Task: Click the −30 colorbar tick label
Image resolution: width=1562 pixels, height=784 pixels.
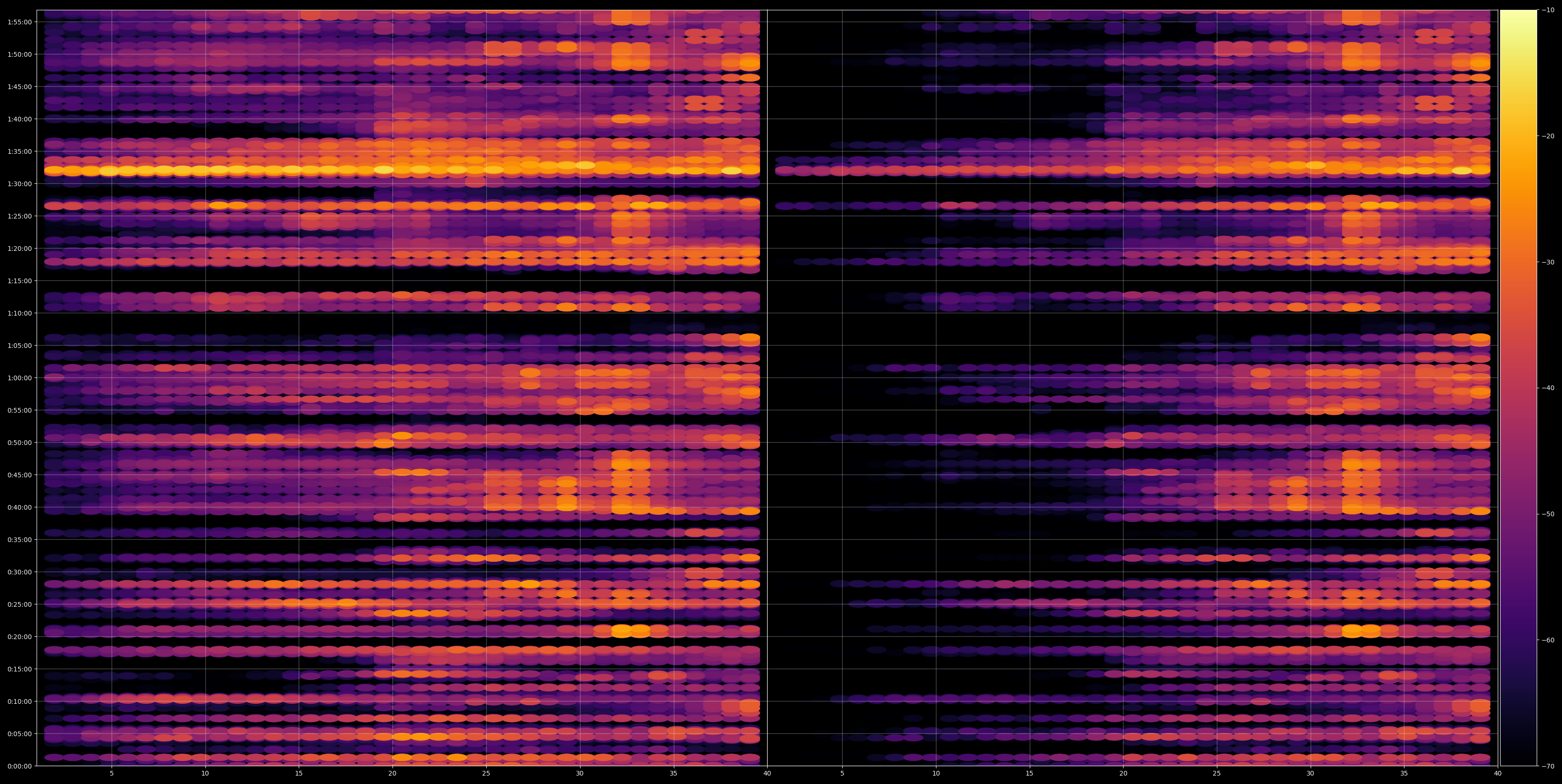Action: tap(1548, 262)
